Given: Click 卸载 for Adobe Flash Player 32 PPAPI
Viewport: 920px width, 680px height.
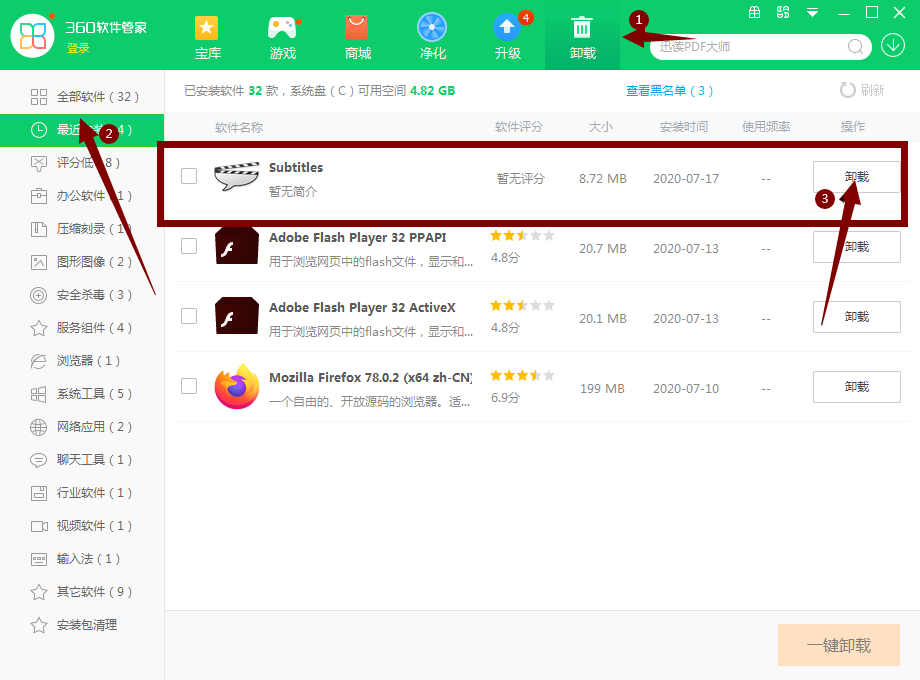Looking at the screenshot, I should 857,247.
